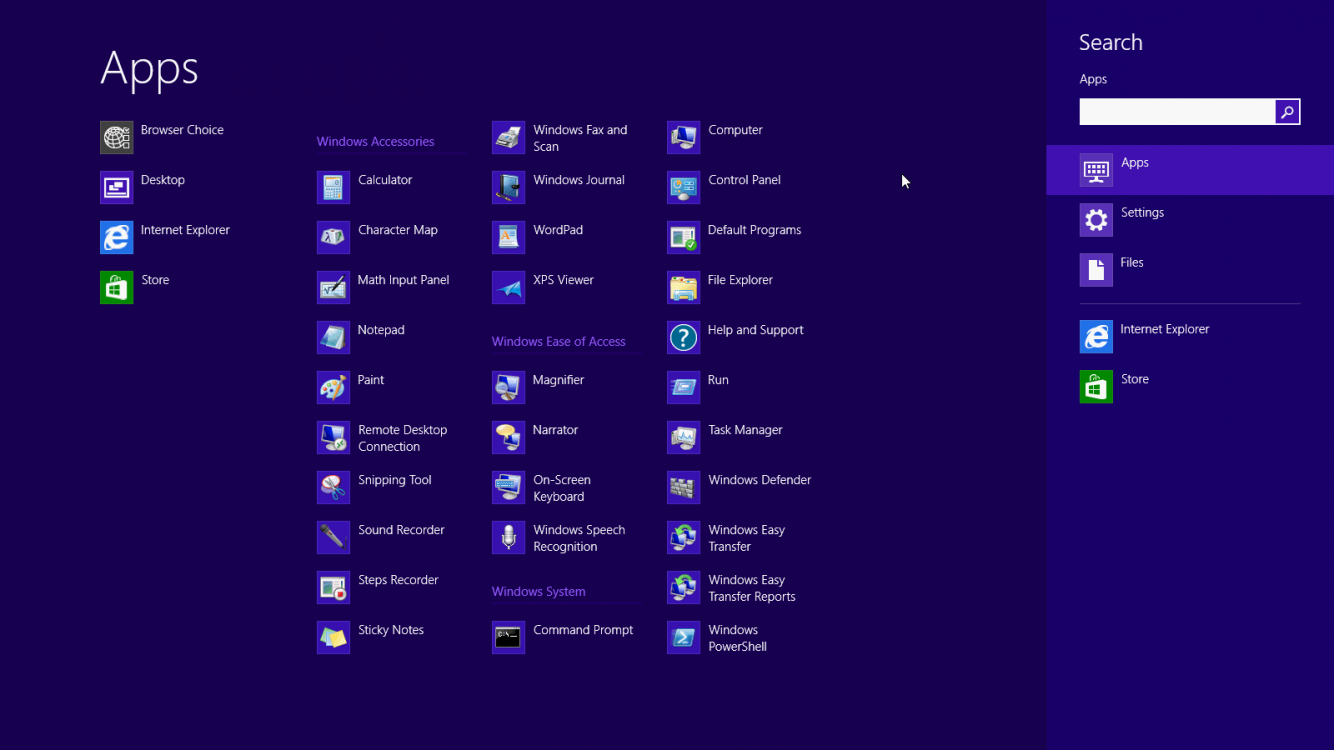Open the Control Panel icon
Screen dimensions: 1334x750
point(683,187)
